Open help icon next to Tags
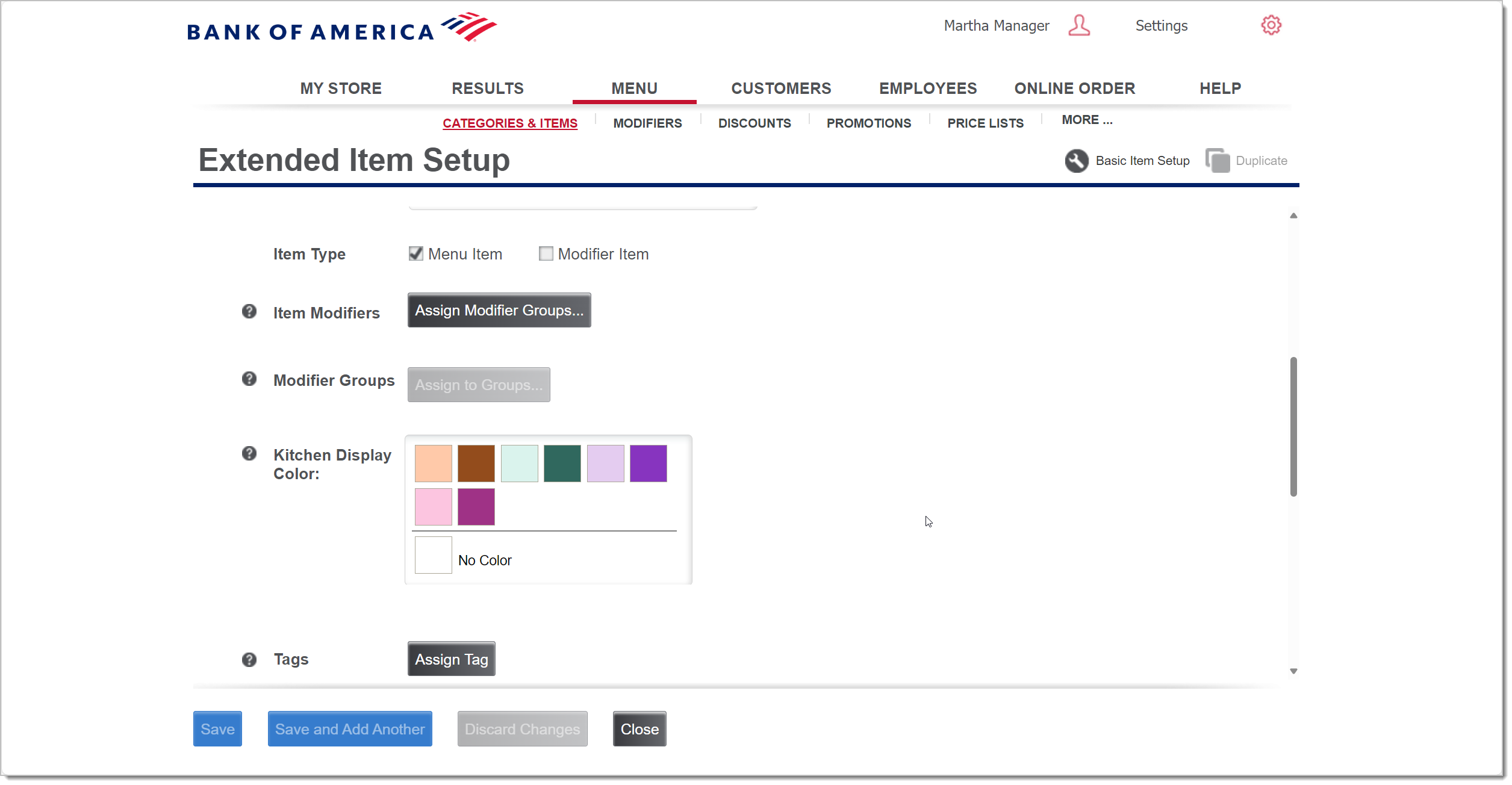The image size is (1512, 785). point(249,660)
